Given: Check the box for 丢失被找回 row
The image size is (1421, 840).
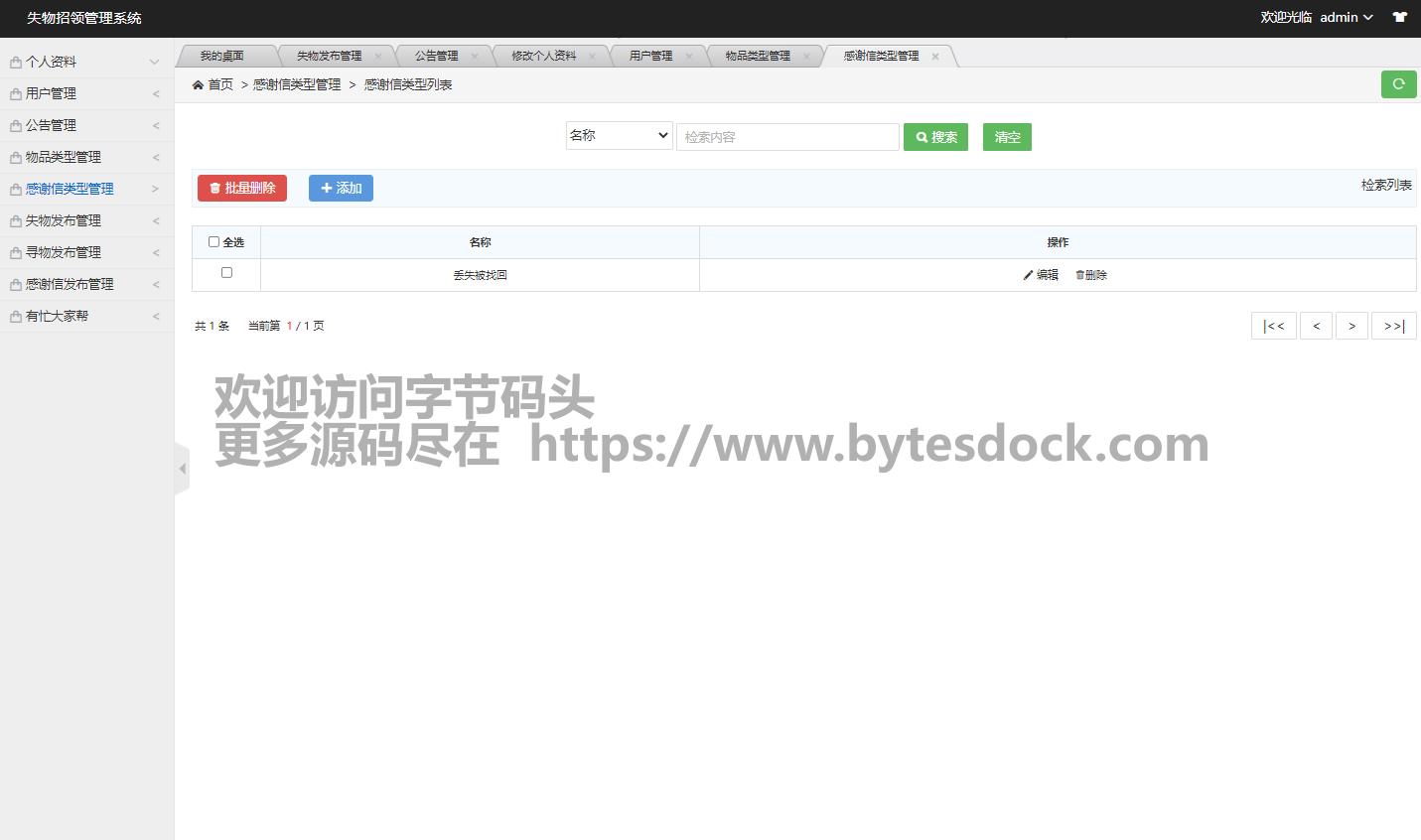Looking at the screenshot, I should pos(226,272).
